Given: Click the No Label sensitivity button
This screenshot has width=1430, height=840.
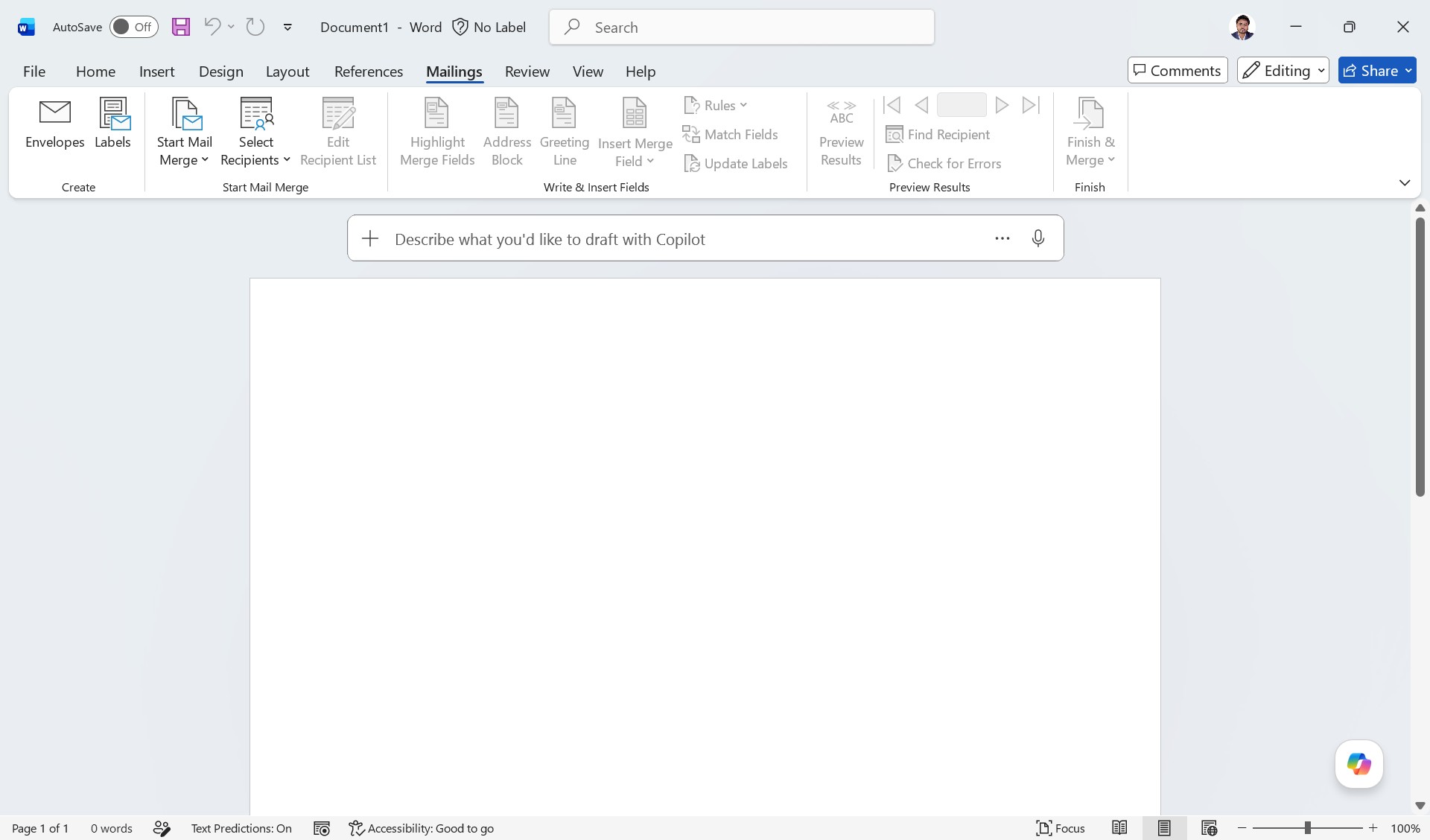Looking at the screenshot, I should 489,27.
